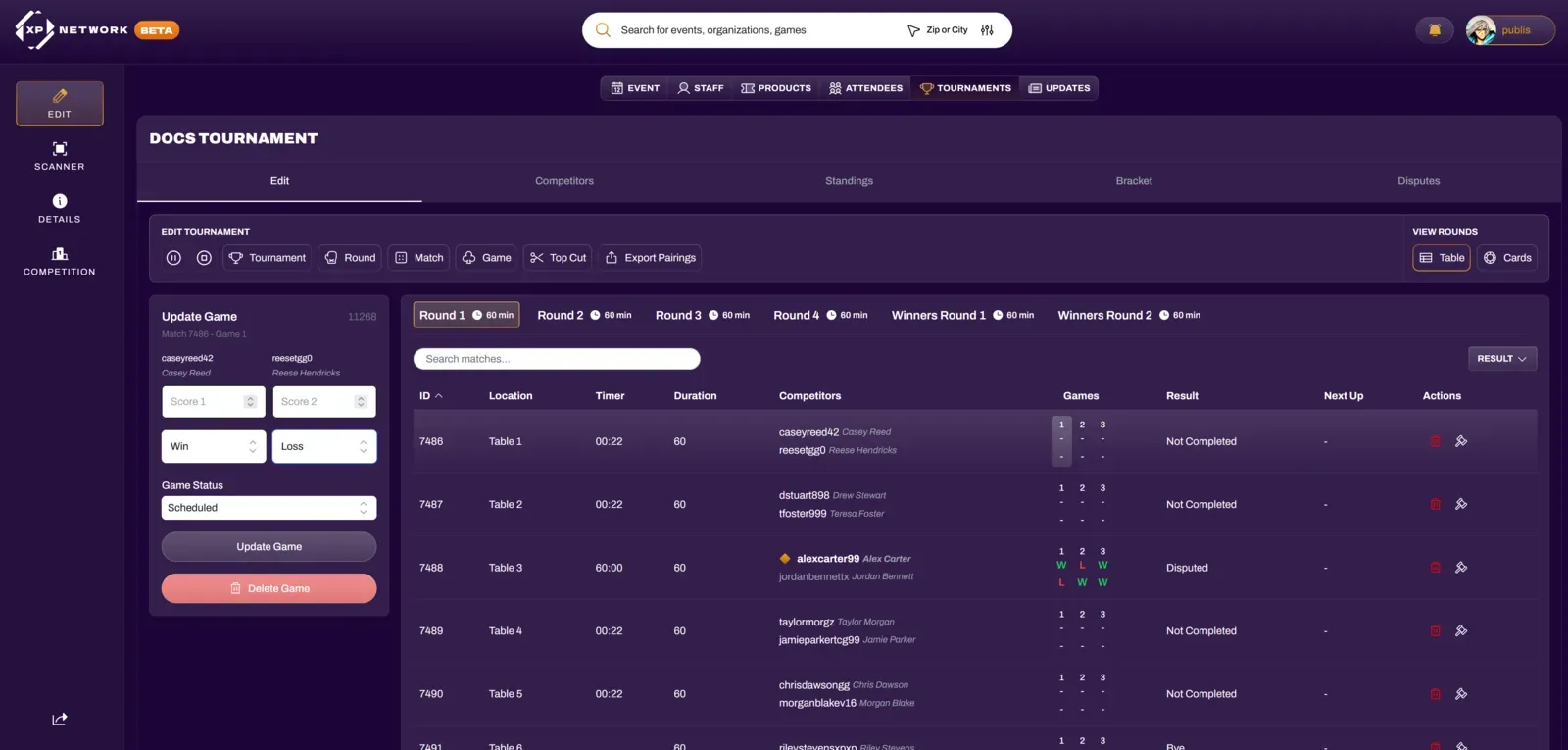Delete match 7487 with trash icon
This screenshot has width=1568, height=750.
point(1435,505)
